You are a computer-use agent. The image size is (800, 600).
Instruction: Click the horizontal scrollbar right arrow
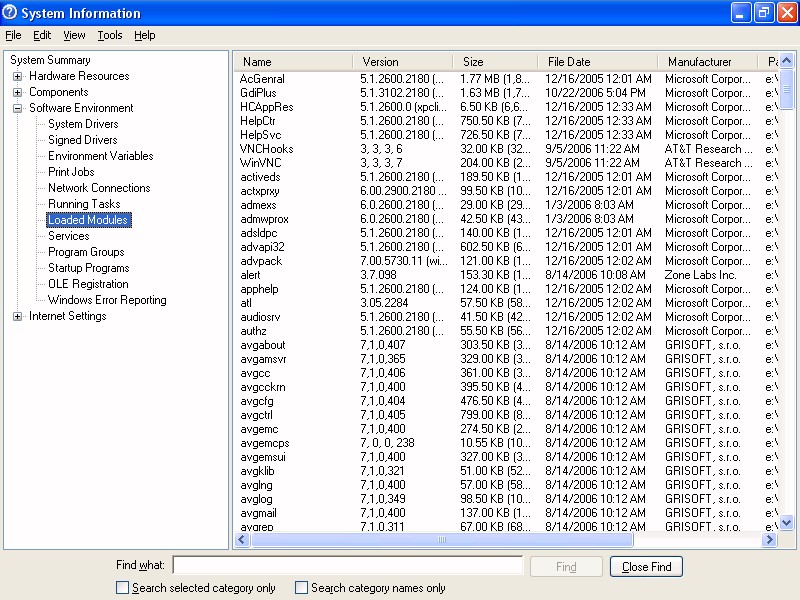769,540
